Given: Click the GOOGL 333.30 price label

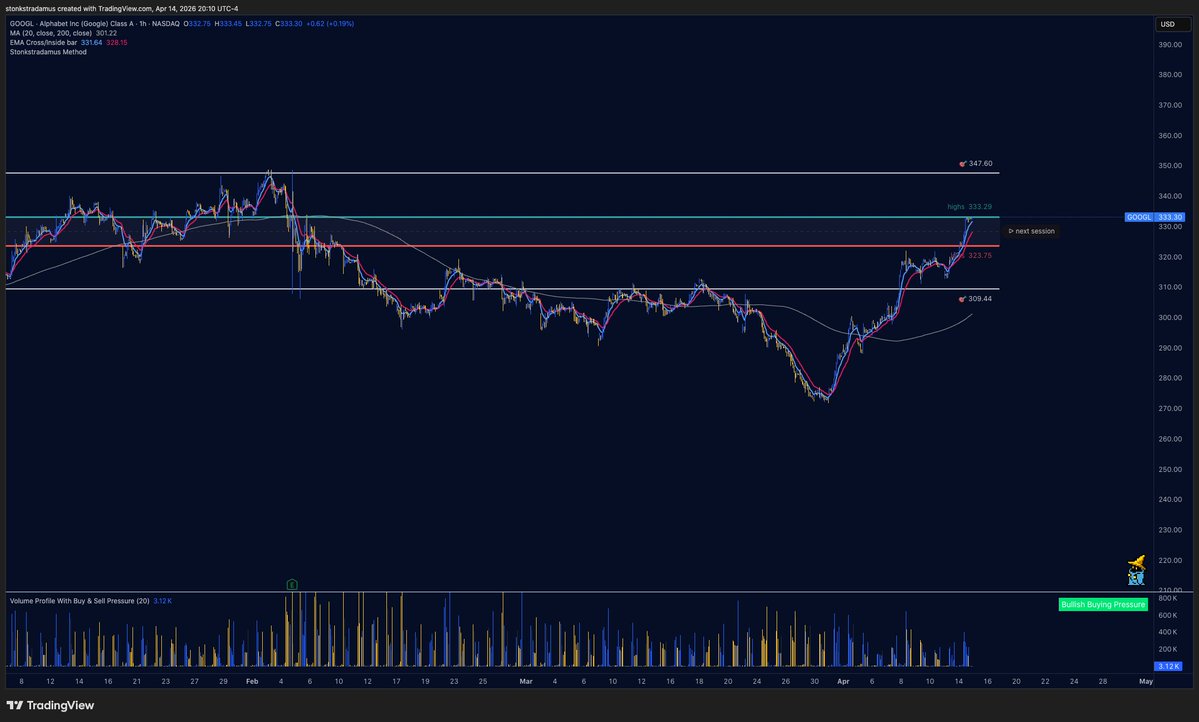Looking at the screenshot, I should [x=1155, y=217].
